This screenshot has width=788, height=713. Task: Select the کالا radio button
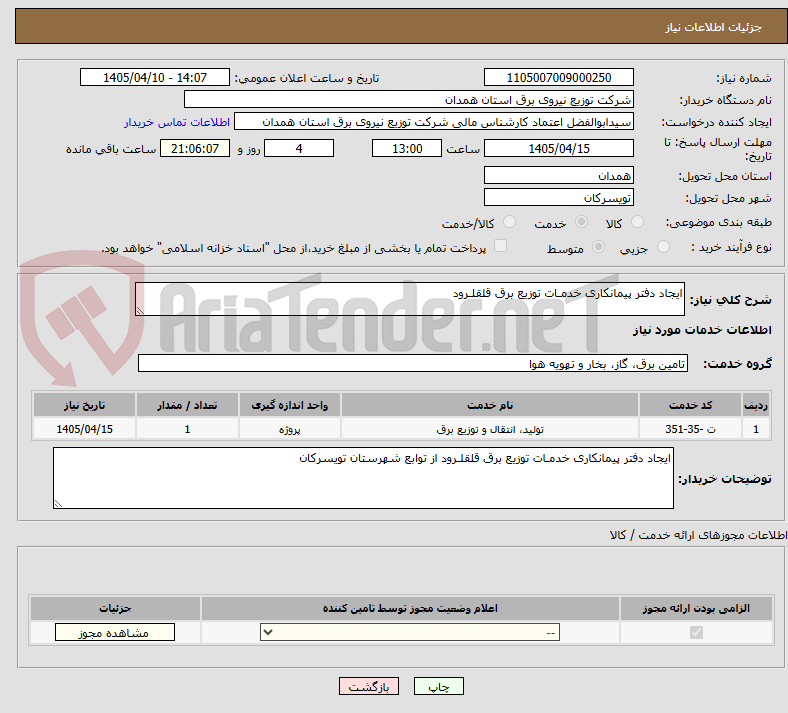point(637,222)
